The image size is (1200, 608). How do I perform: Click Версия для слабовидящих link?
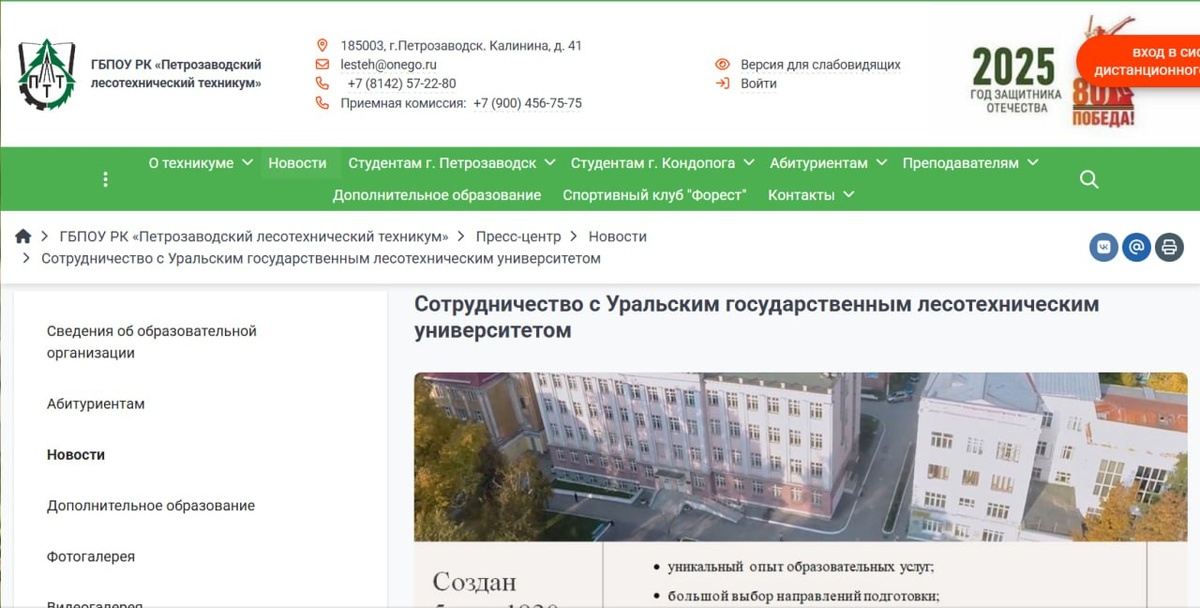pos(820,64)
